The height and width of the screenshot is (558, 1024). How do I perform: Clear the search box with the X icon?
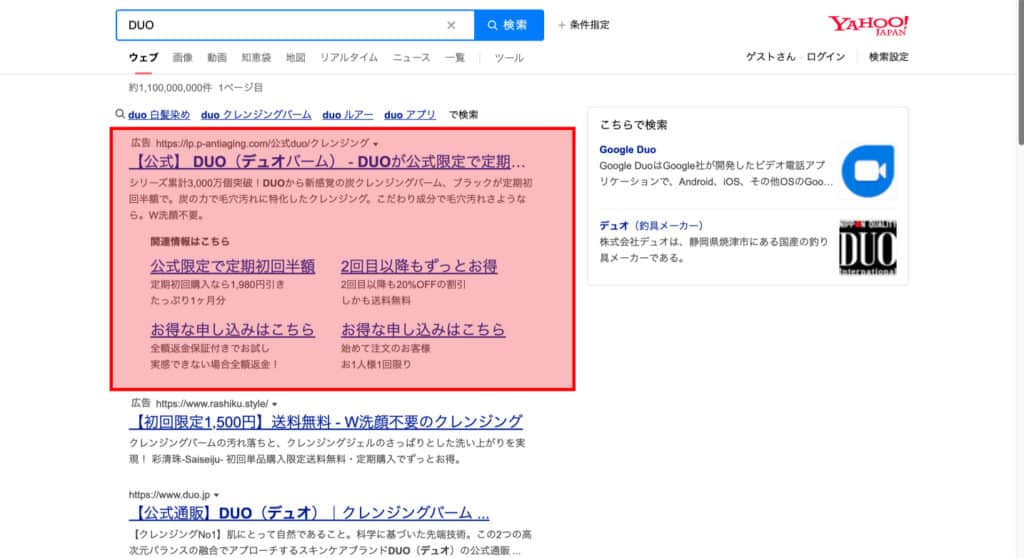pyautogui.click(x=451, y=25)
